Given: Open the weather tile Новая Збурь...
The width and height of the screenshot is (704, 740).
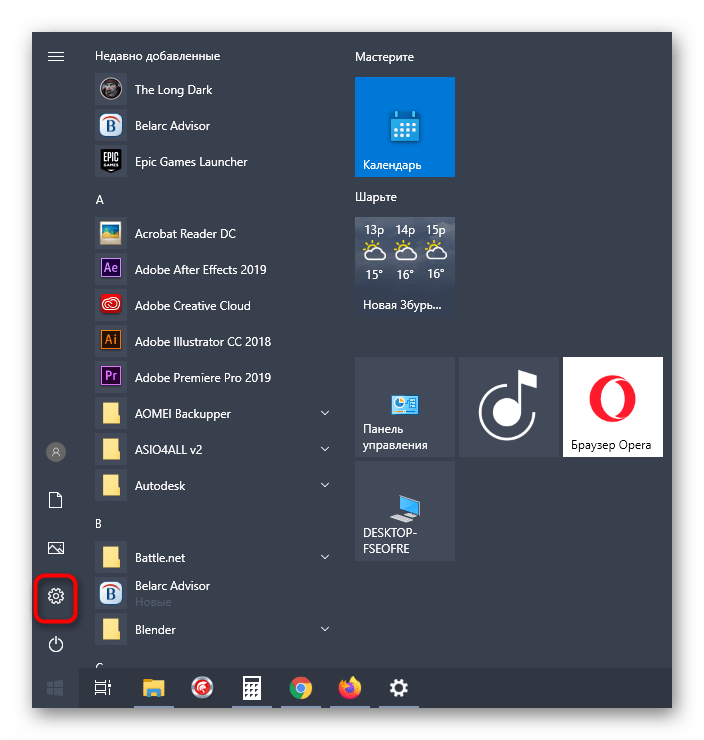Looking at the screenshot, I should [x=405, y=267].
